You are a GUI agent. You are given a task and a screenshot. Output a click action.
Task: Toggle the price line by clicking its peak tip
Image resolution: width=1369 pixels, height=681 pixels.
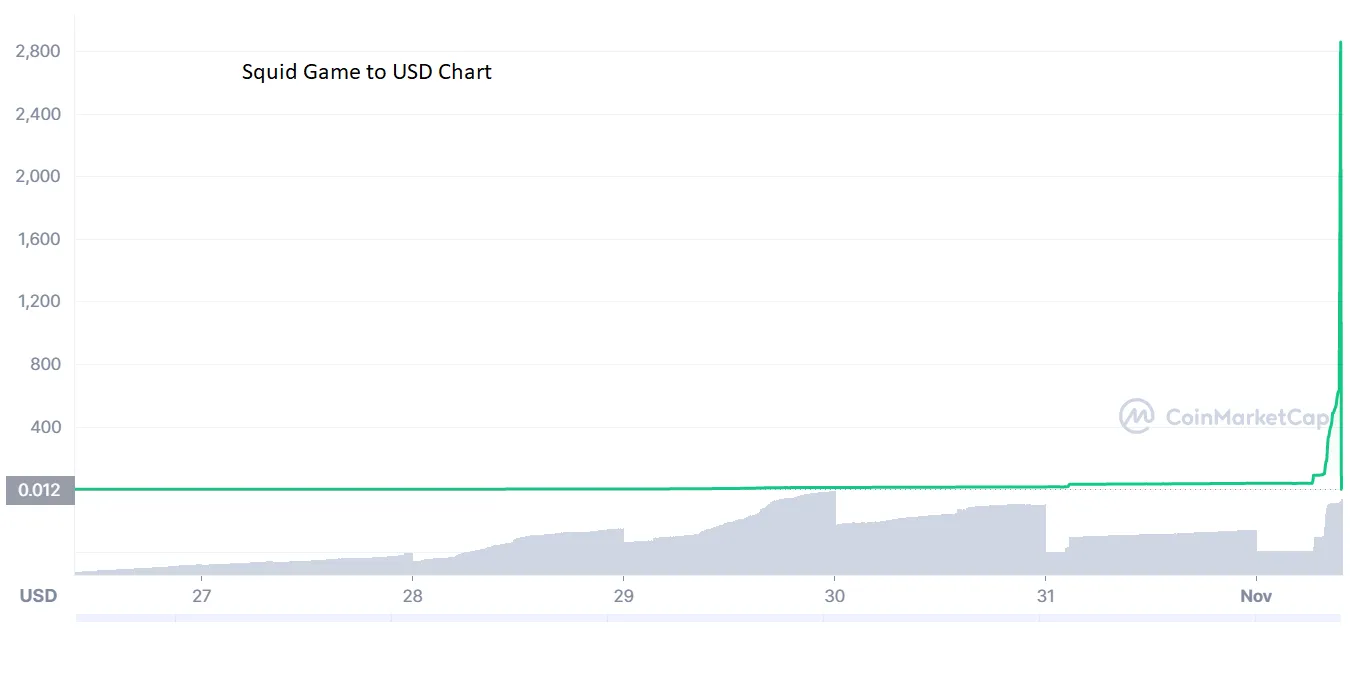1340,43
